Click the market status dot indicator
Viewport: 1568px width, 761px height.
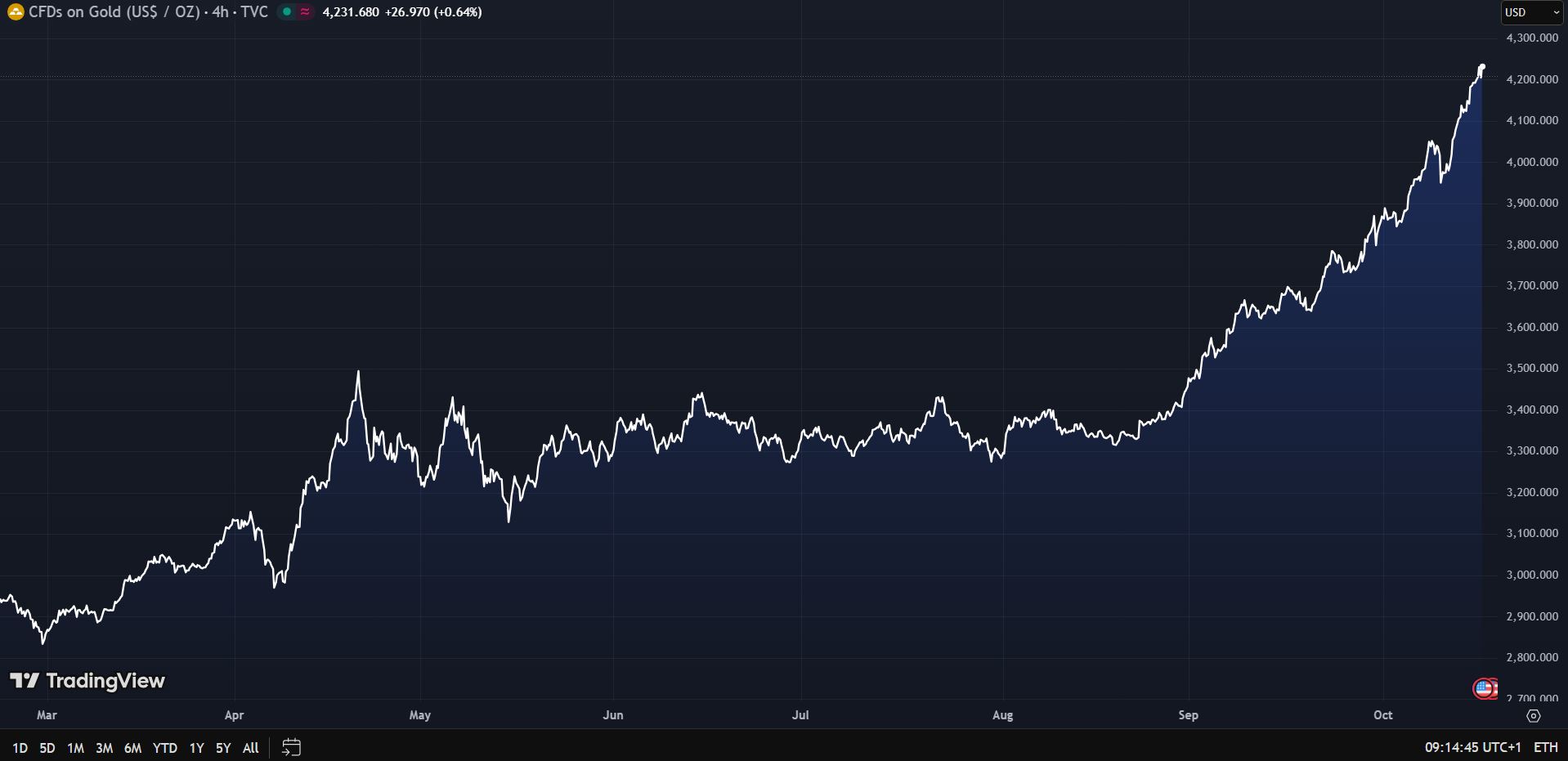coord(286,12)
